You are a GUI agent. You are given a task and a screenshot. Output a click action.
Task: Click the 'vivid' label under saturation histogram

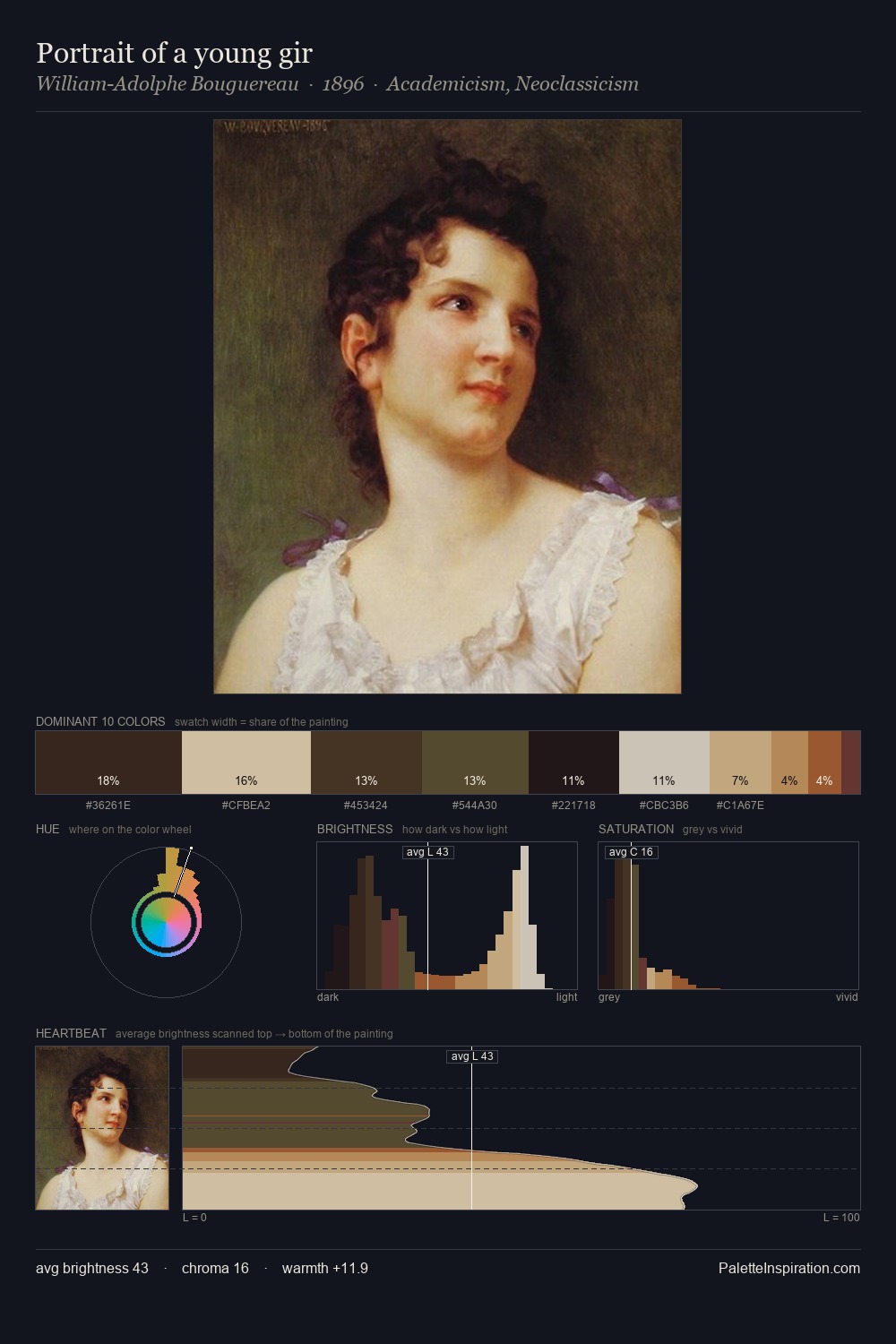pyautogui.click(x=847, y=997)
